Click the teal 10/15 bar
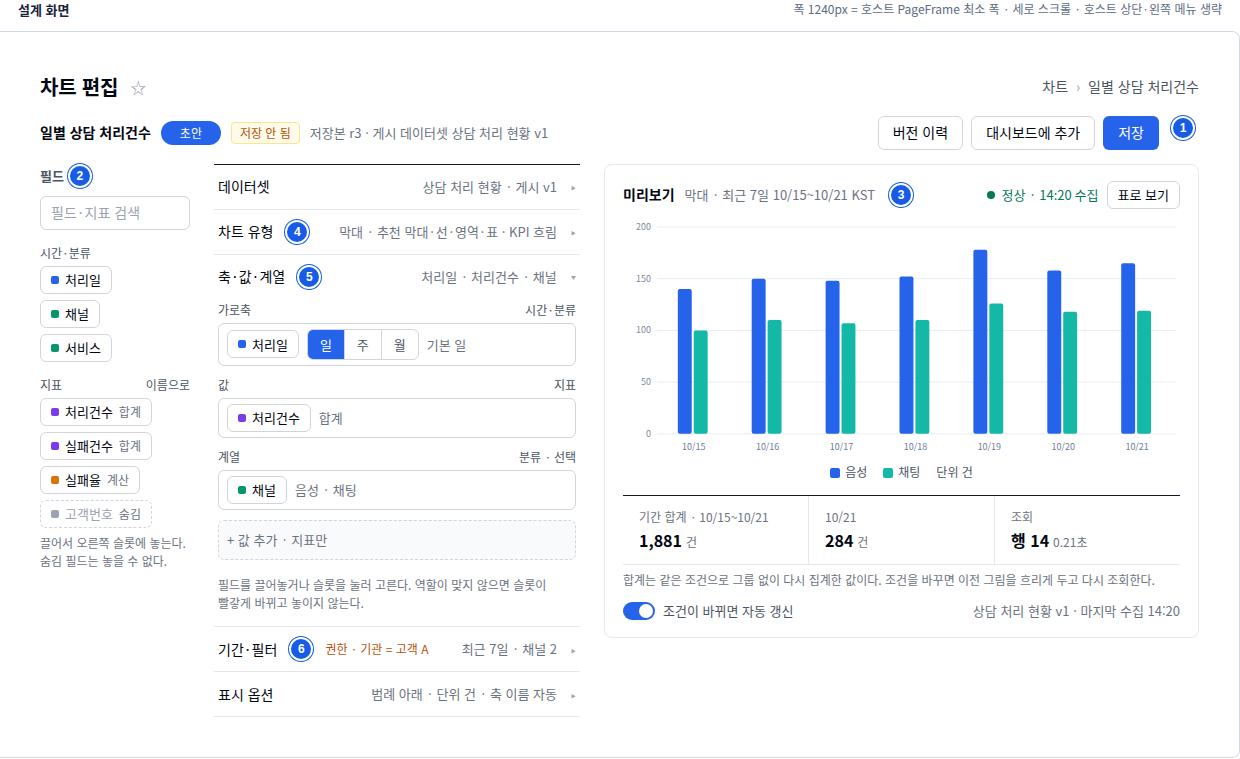Screen dimensions: 1240x759 click(x=700, y=382)
